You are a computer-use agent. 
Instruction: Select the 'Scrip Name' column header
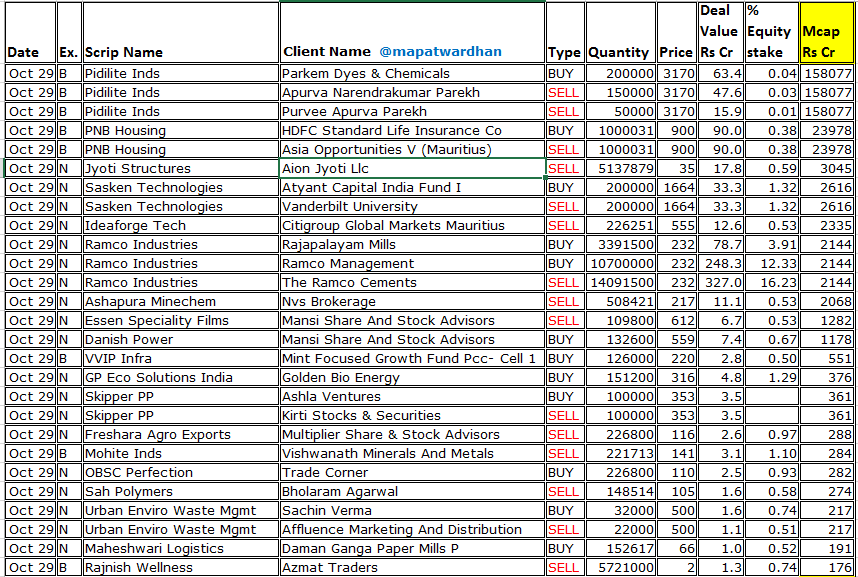tap(181, 32)
